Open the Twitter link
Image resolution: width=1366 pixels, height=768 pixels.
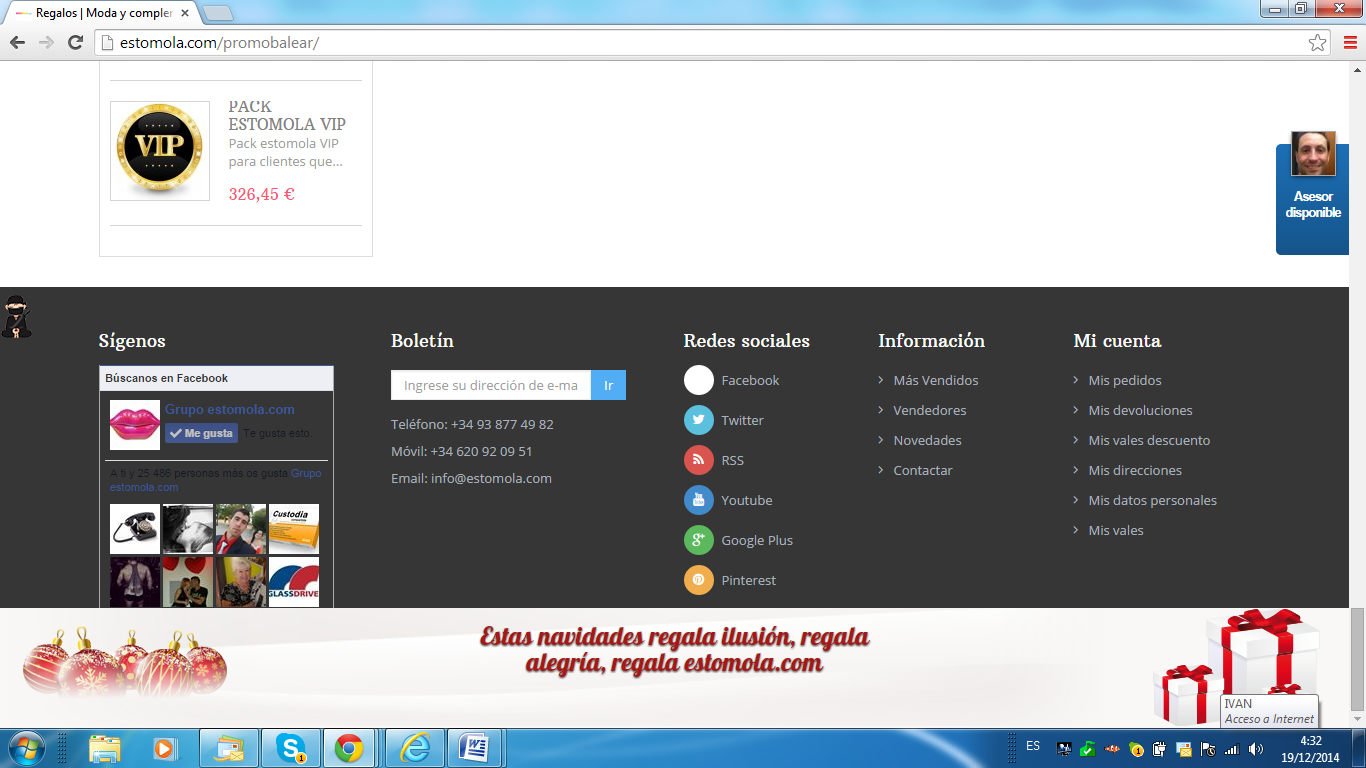pyautogui.click(x=742, y=420)
